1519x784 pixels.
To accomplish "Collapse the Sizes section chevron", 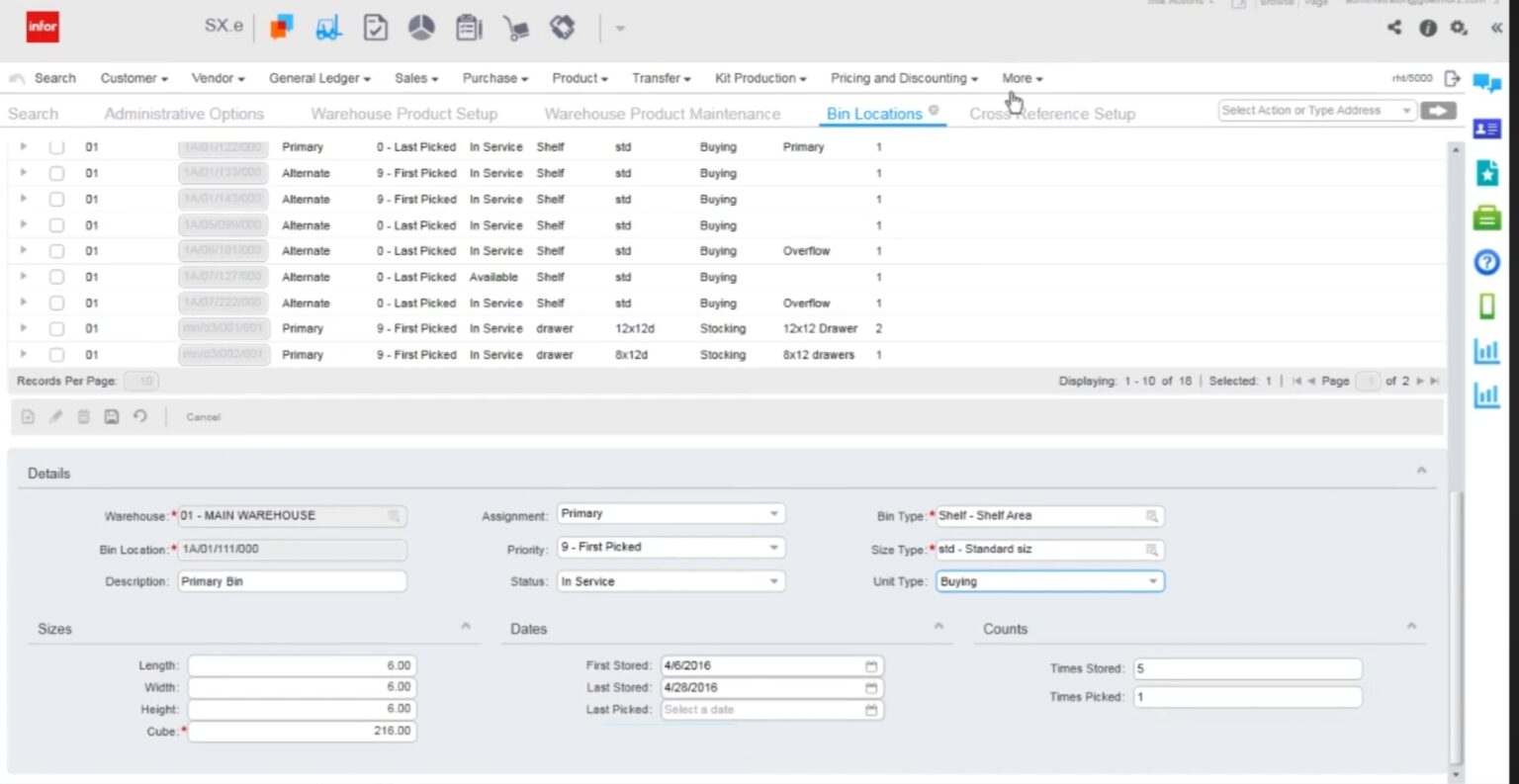I will click(x=465, y=626).
